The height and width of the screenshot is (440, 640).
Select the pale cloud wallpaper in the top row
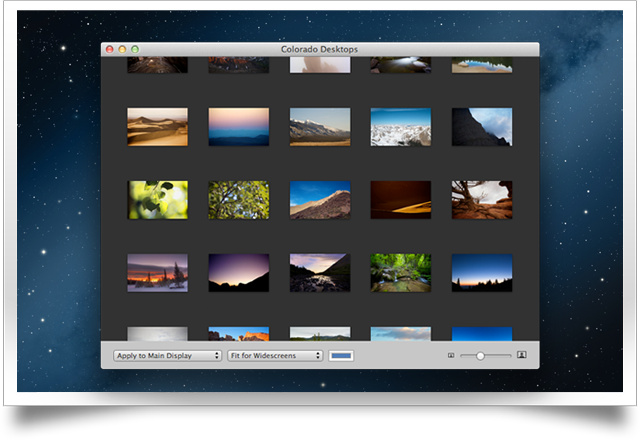(320, 65)
